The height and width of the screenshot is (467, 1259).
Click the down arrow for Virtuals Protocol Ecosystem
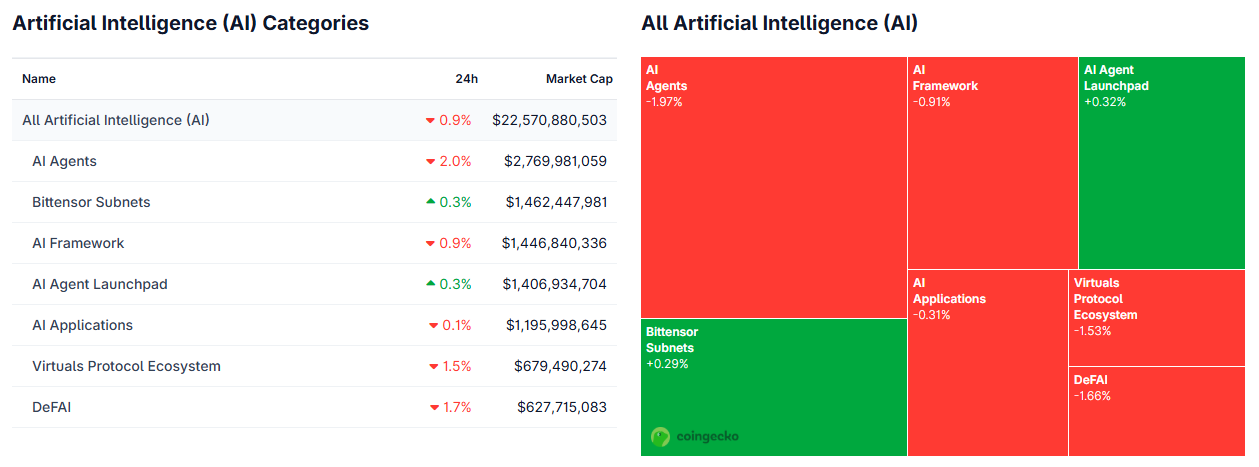pyautogui.click(x=434, y=367)
